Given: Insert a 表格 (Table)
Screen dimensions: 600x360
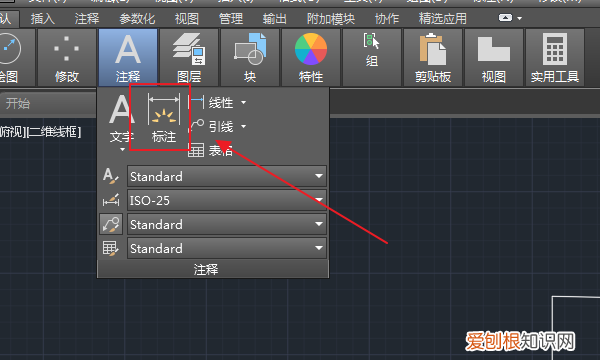Looking at the screenshot, I should coord(210,150).
